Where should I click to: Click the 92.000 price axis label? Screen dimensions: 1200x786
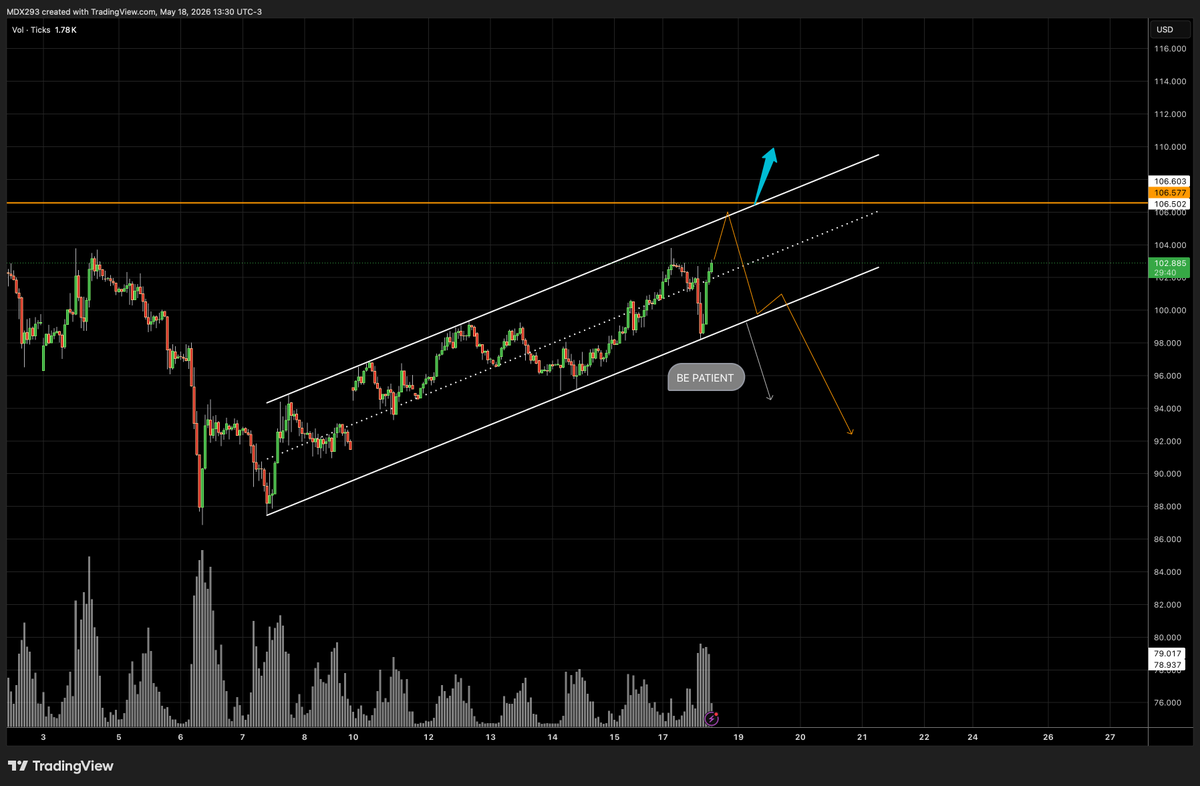pos(1169,441)
